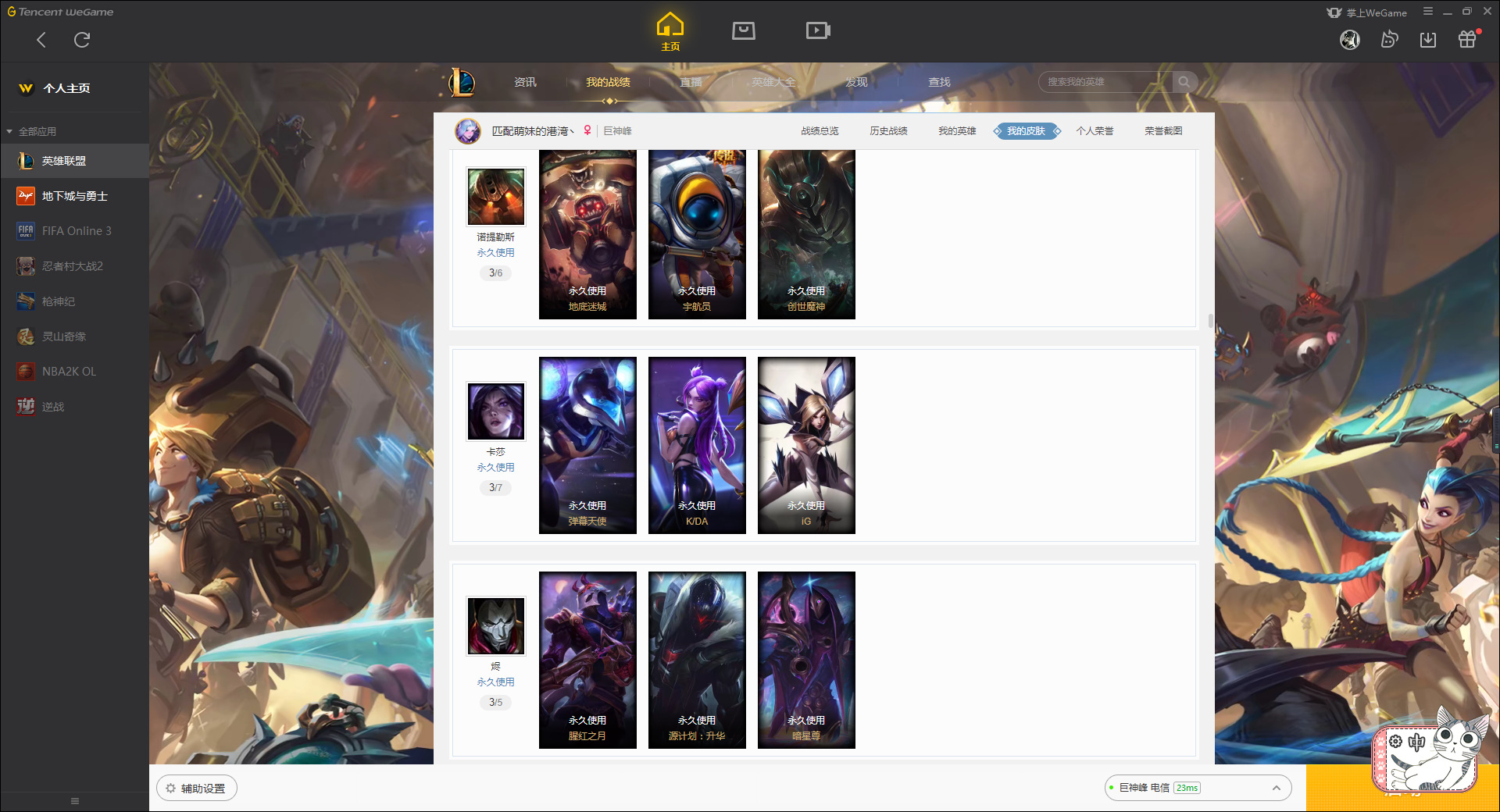Click the sidebar bottom menu lines icon
Image resolution: width=1500 pixels, height=812 pixels.
tap(75, 801)
